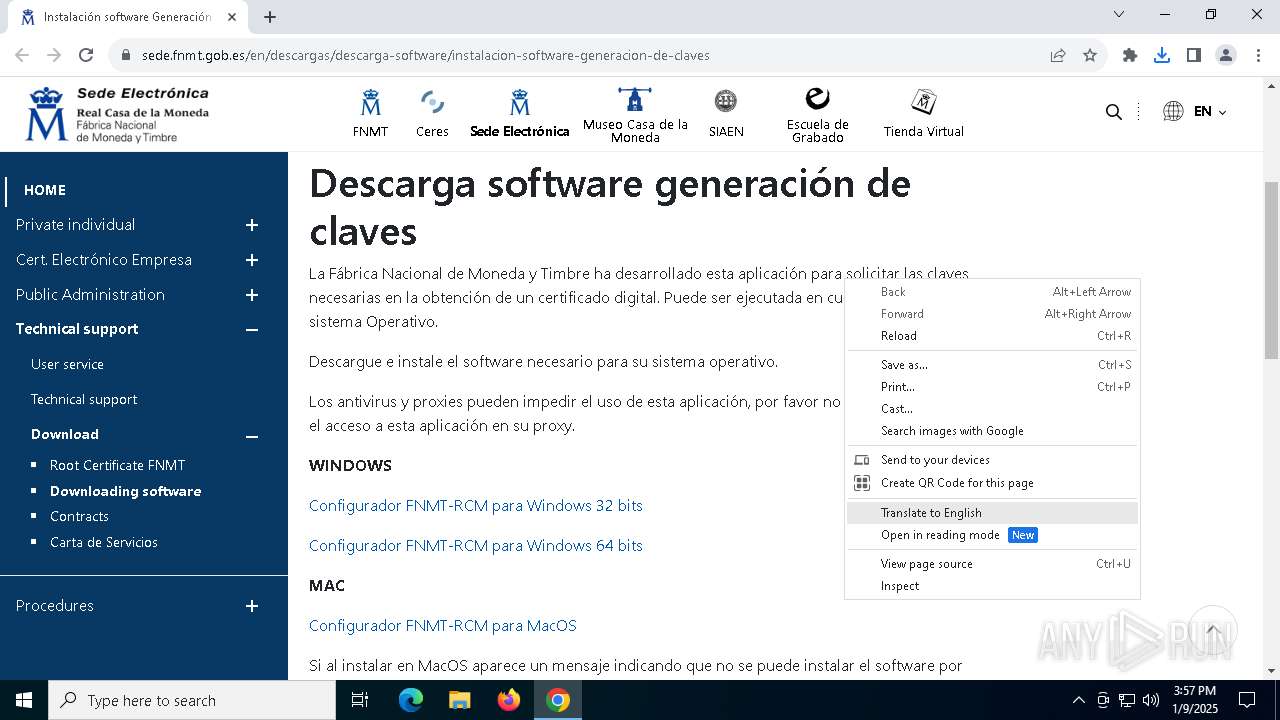
Task: Reload the page with toolbar reload icon
Action: 86,55
